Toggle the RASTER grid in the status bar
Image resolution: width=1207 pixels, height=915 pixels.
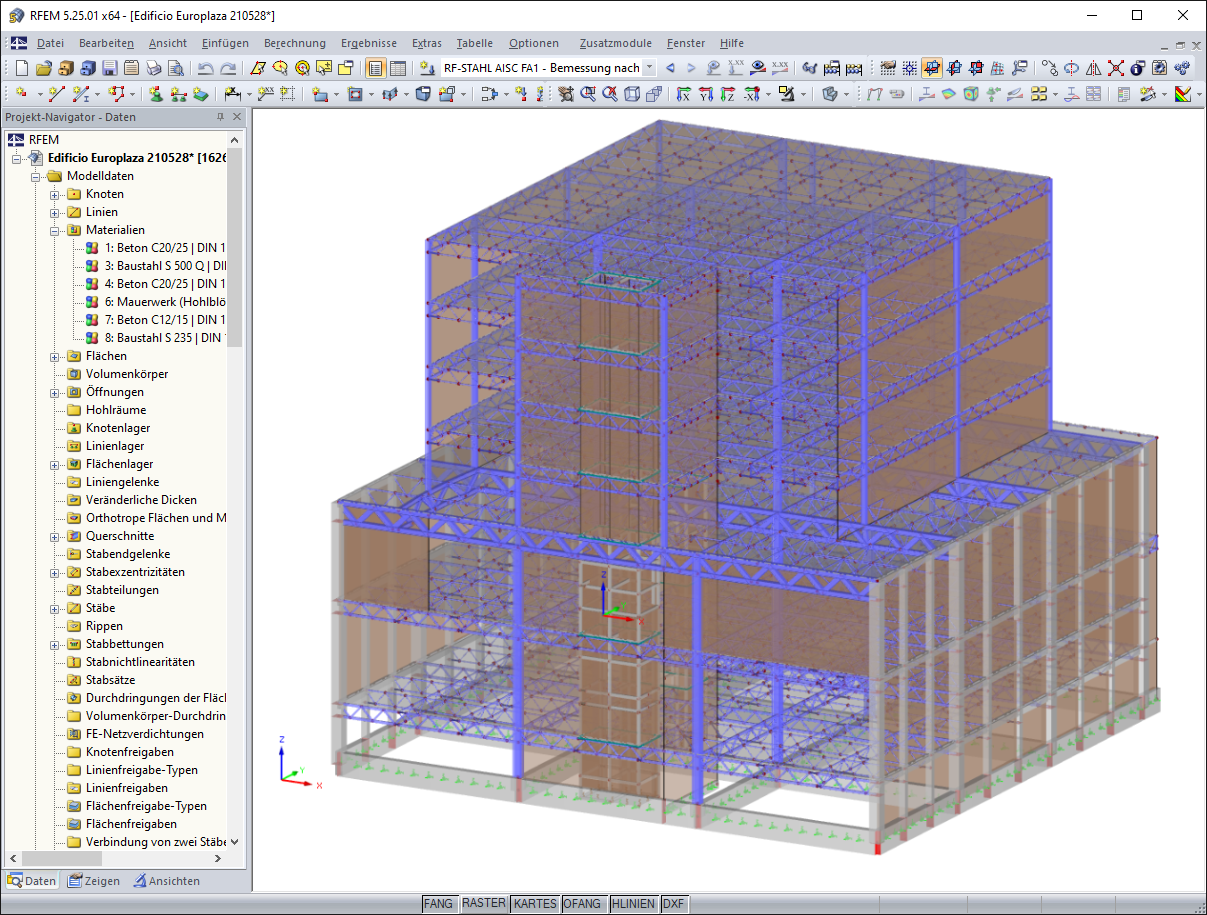(484, 903)
